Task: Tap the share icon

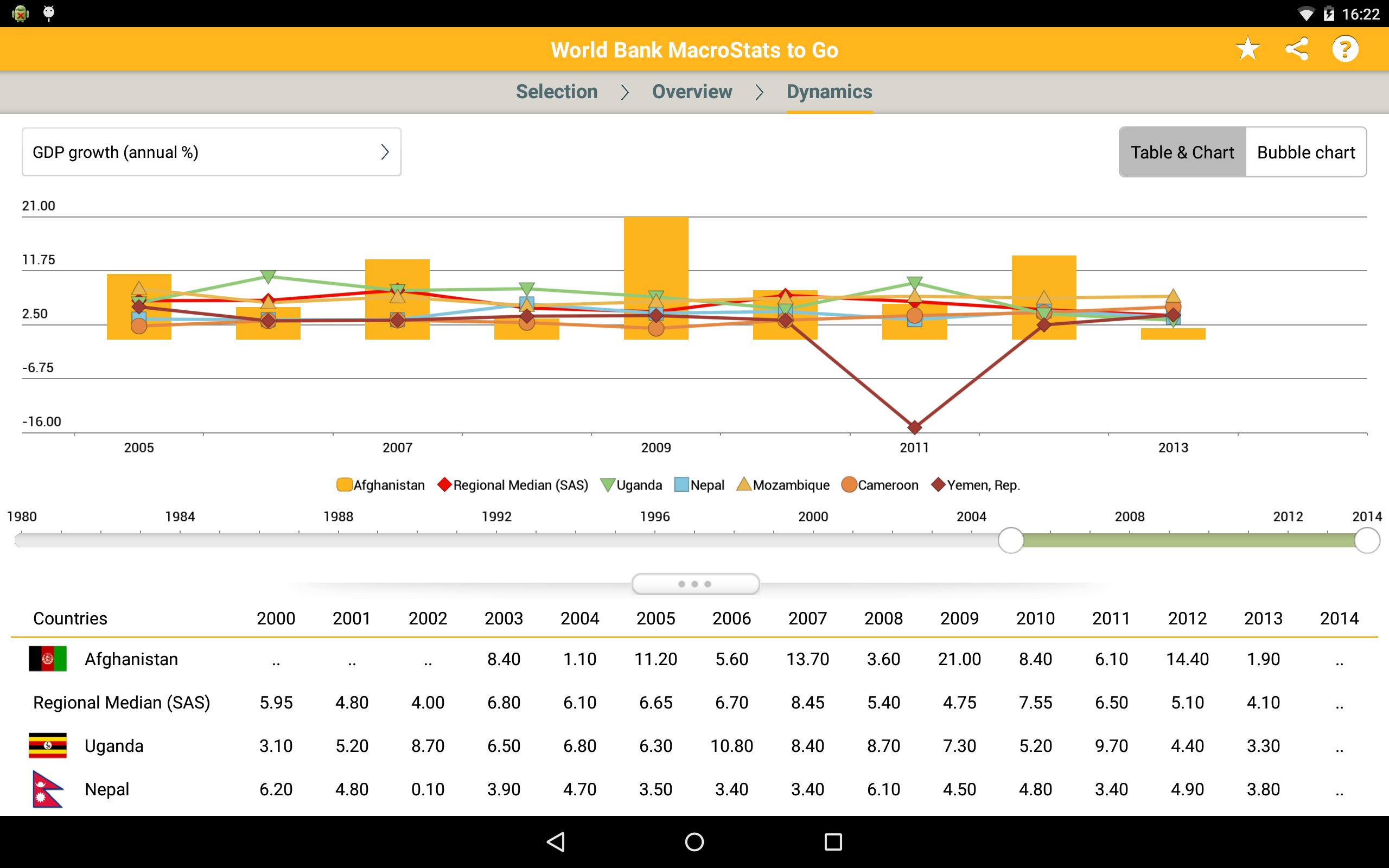Action: (x=1297, y=49)
